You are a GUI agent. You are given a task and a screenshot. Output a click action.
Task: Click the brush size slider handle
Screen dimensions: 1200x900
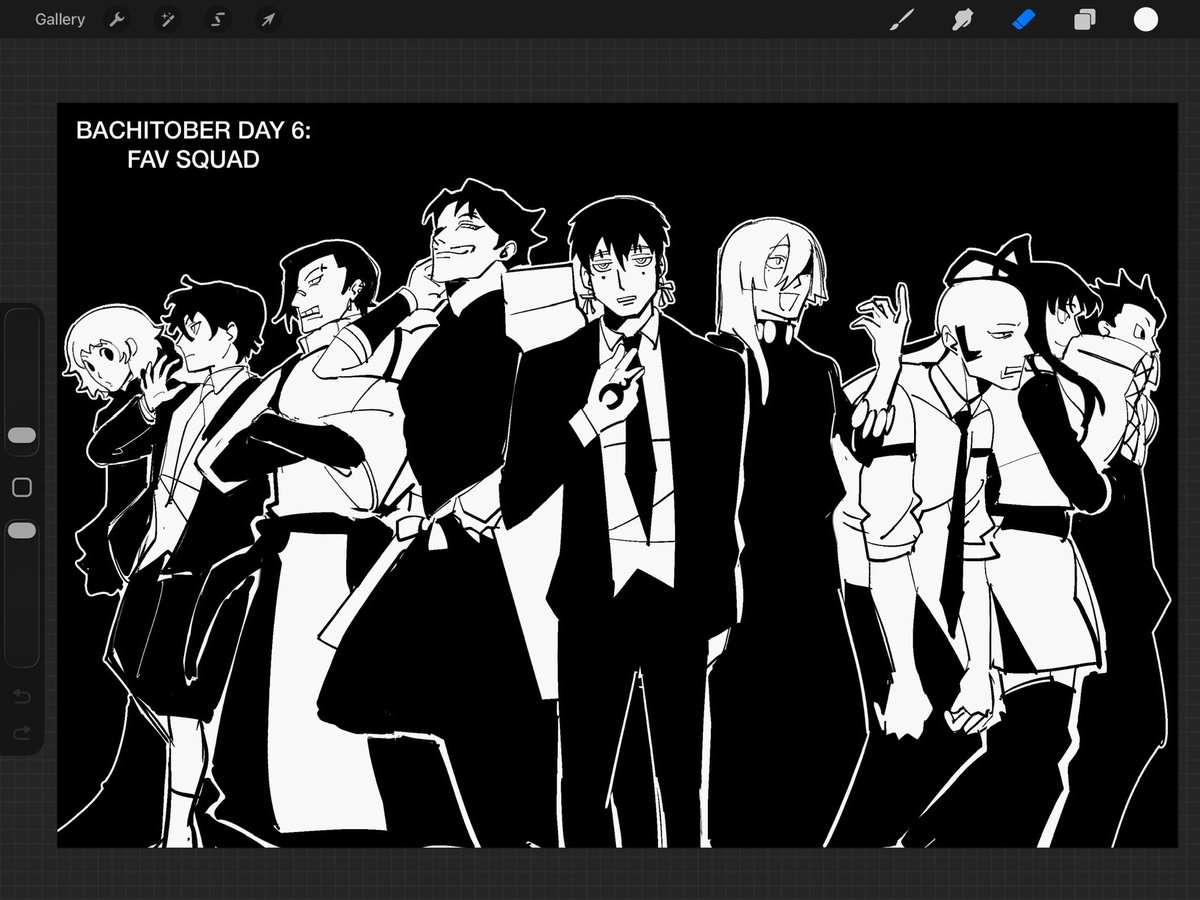(x=22, y=436)
